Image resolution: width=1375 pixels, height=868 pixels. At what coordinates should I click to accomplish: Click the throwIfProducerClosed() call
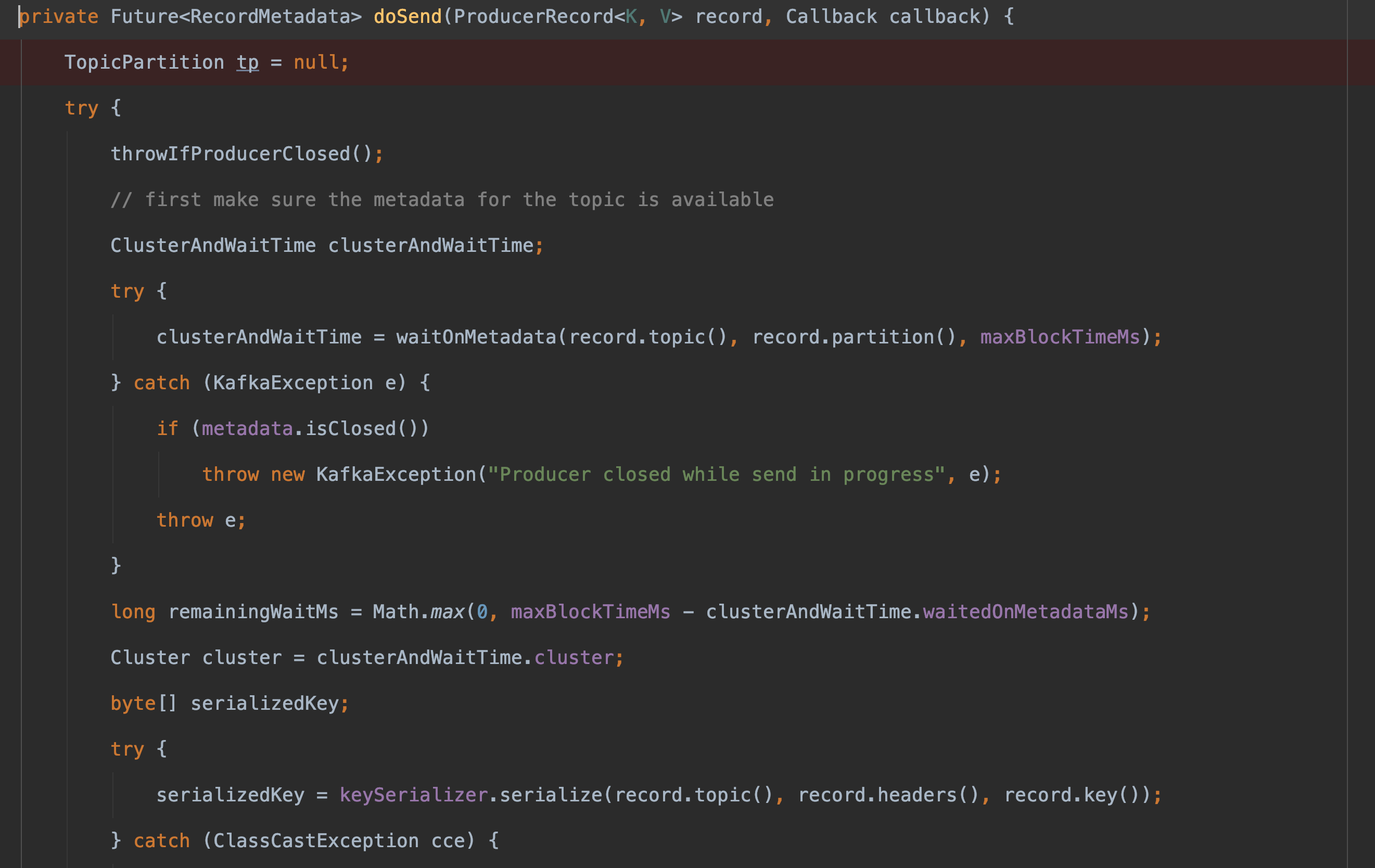click(241, 154)
